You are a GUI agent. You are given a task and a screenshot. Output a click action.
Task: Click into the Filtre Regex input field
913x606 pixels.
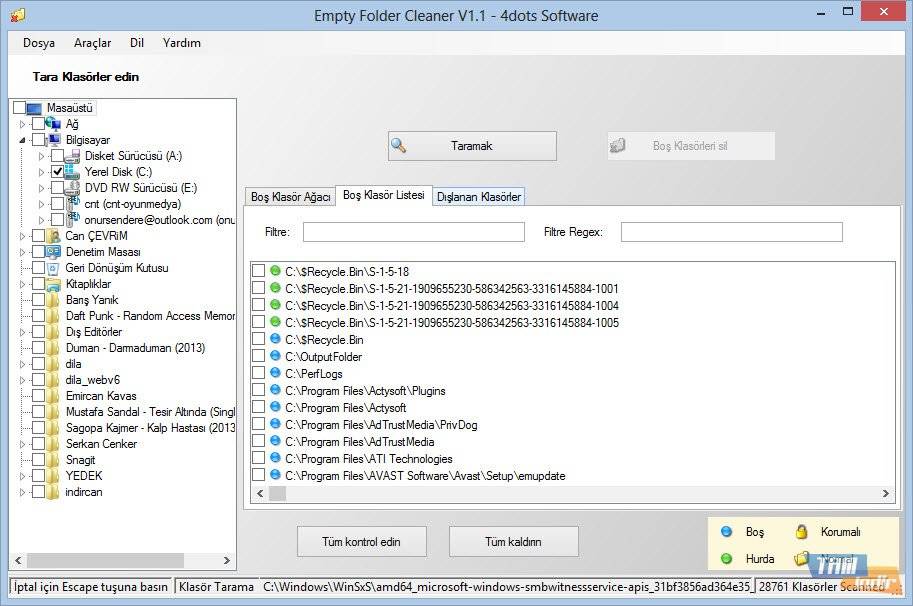click(x=731, y=232)
